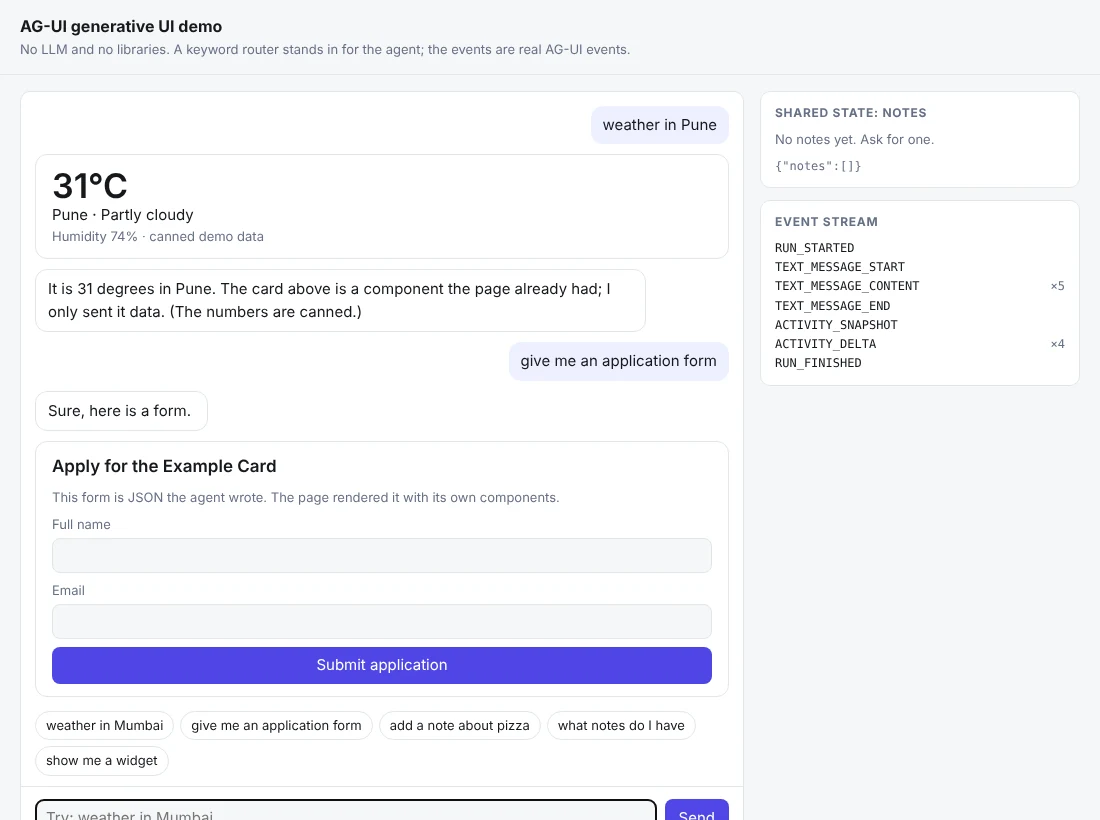This screenshot has width=1100, height=820.
Task: Submit the application with the Submit application button
Action: (382, 665)
